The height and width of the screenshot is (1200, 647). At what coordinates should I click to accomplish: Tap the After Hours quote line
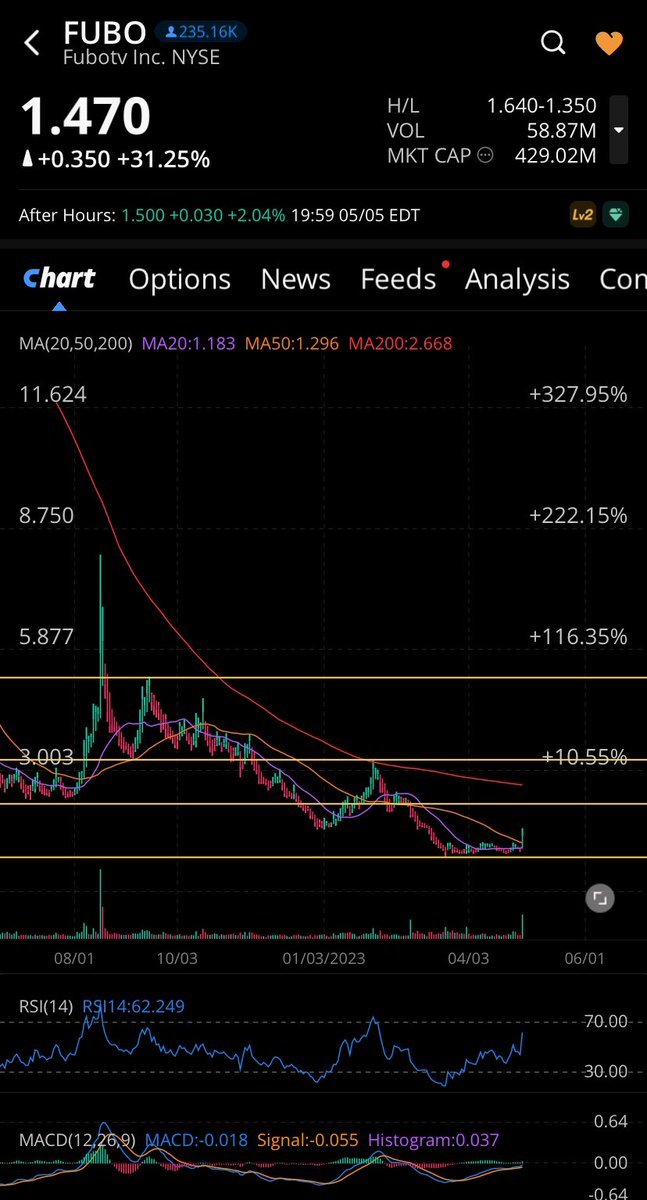(220, 215)
